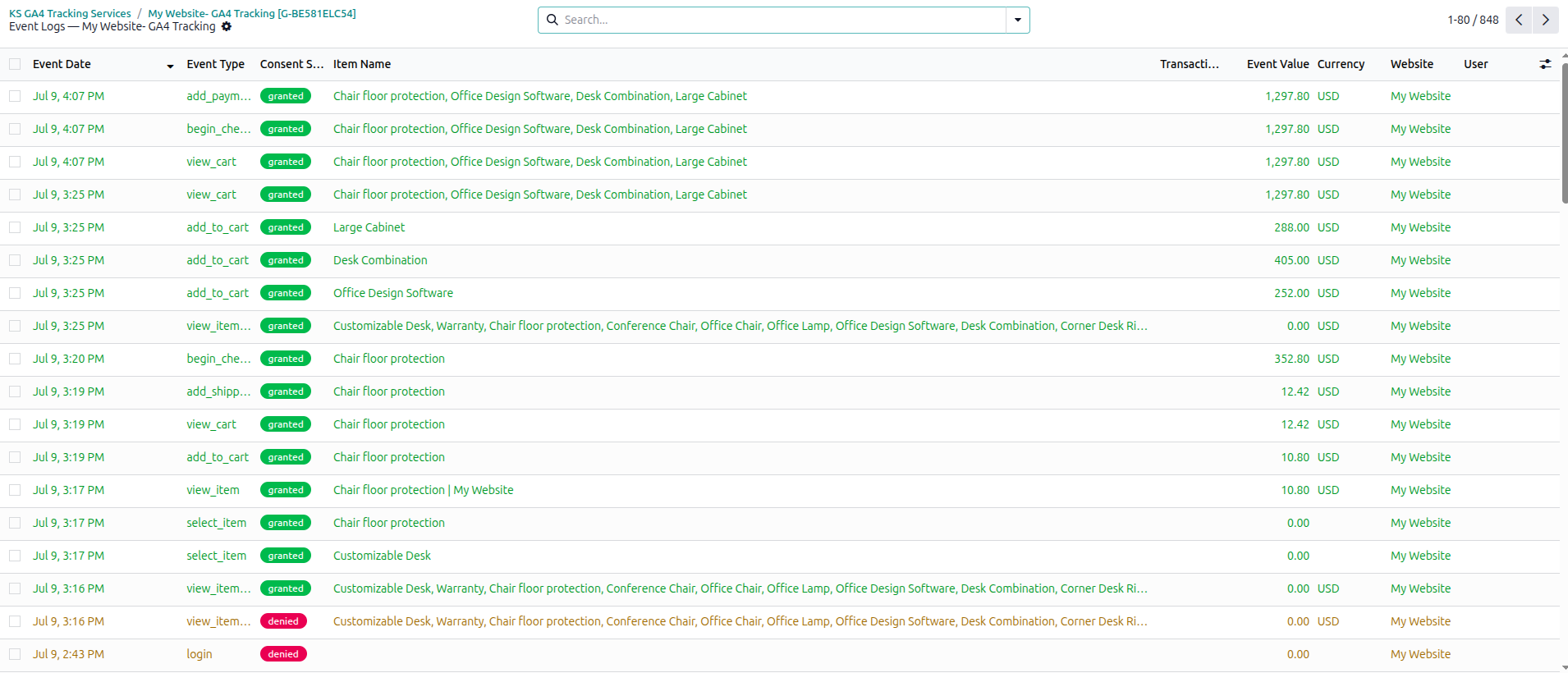Tick checkbox for Customizable Desk select_item row
The image size is (1568, 673).
click(x=15, y=556)
